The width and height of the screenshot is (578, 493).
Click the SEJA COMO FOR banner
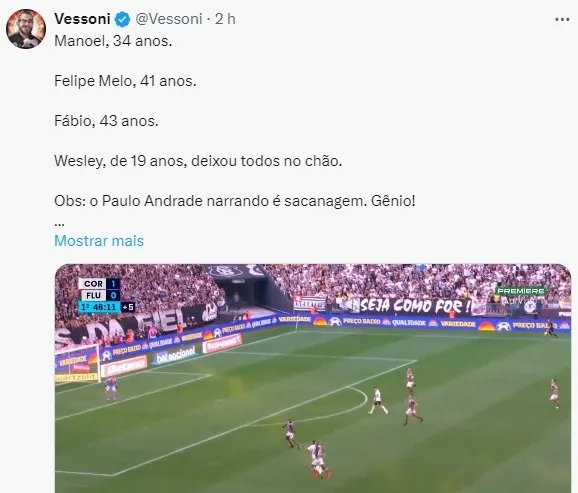click(412, 305)
